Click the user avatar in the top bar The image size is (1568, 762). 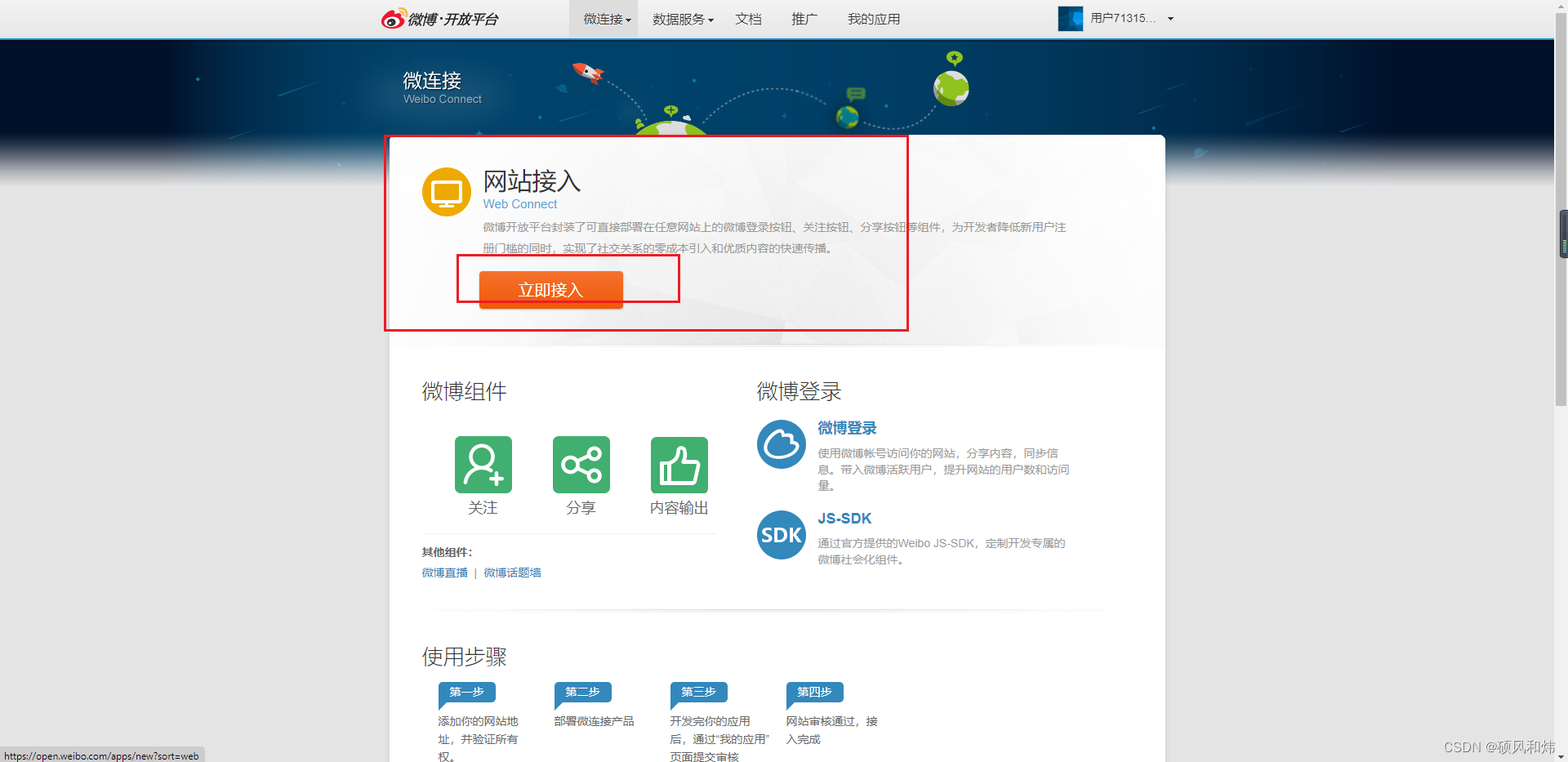(x=1070, y=18)
